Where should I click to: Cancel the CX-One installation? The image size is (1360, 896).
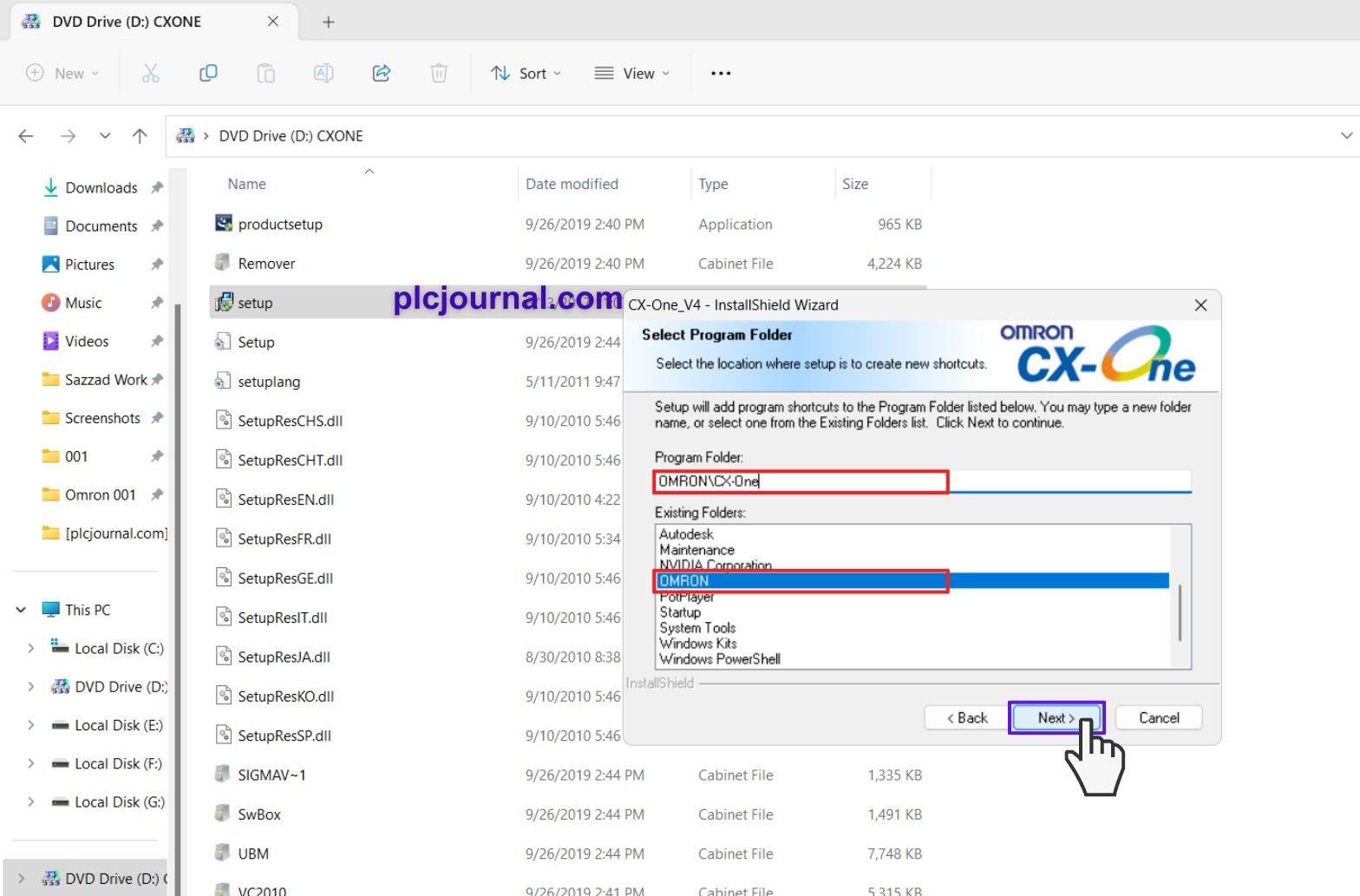[1159, 718]
